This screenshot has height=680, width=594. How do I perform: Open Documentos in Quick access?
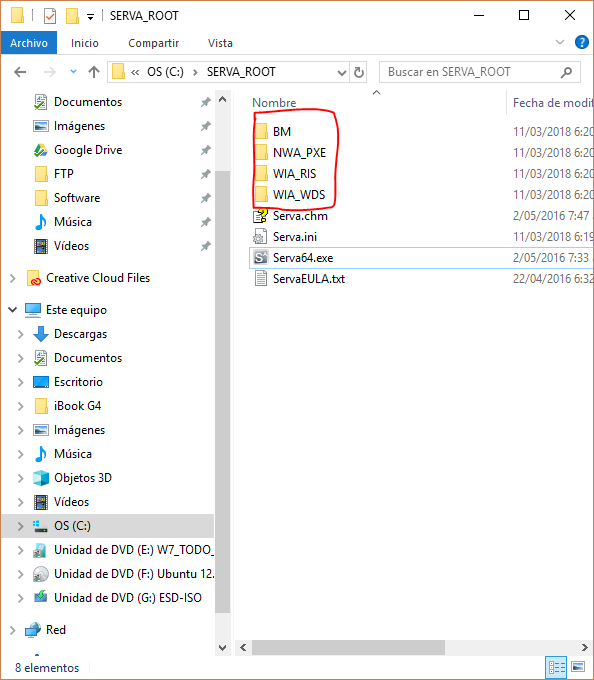tap(88, 102)
